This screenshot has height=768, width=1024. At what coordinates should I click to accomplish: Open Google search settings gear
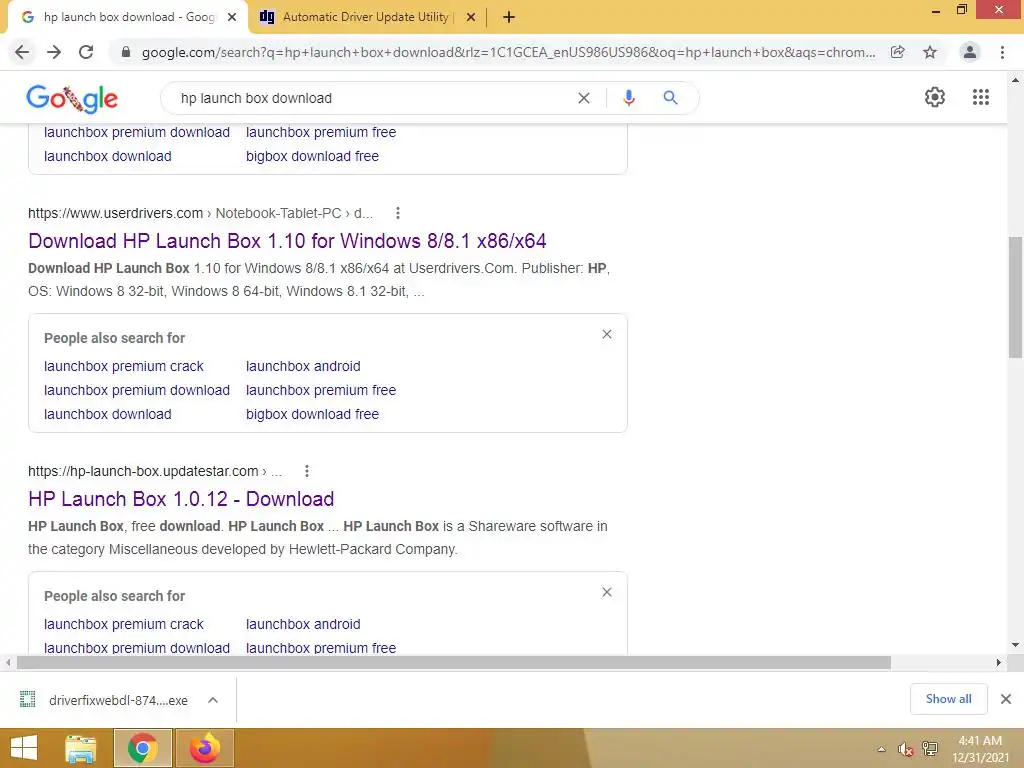tap(935, 97)
